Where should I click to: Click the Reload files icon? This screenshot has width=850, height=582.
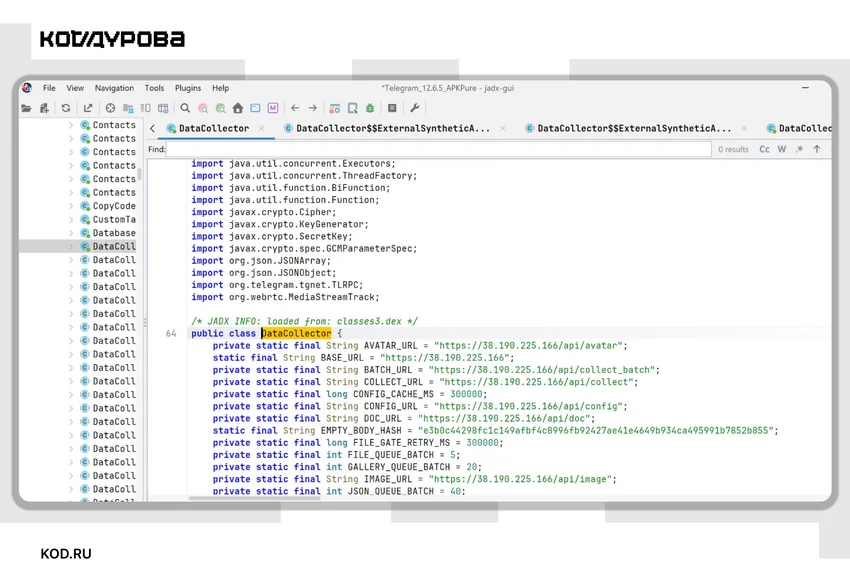66,108
